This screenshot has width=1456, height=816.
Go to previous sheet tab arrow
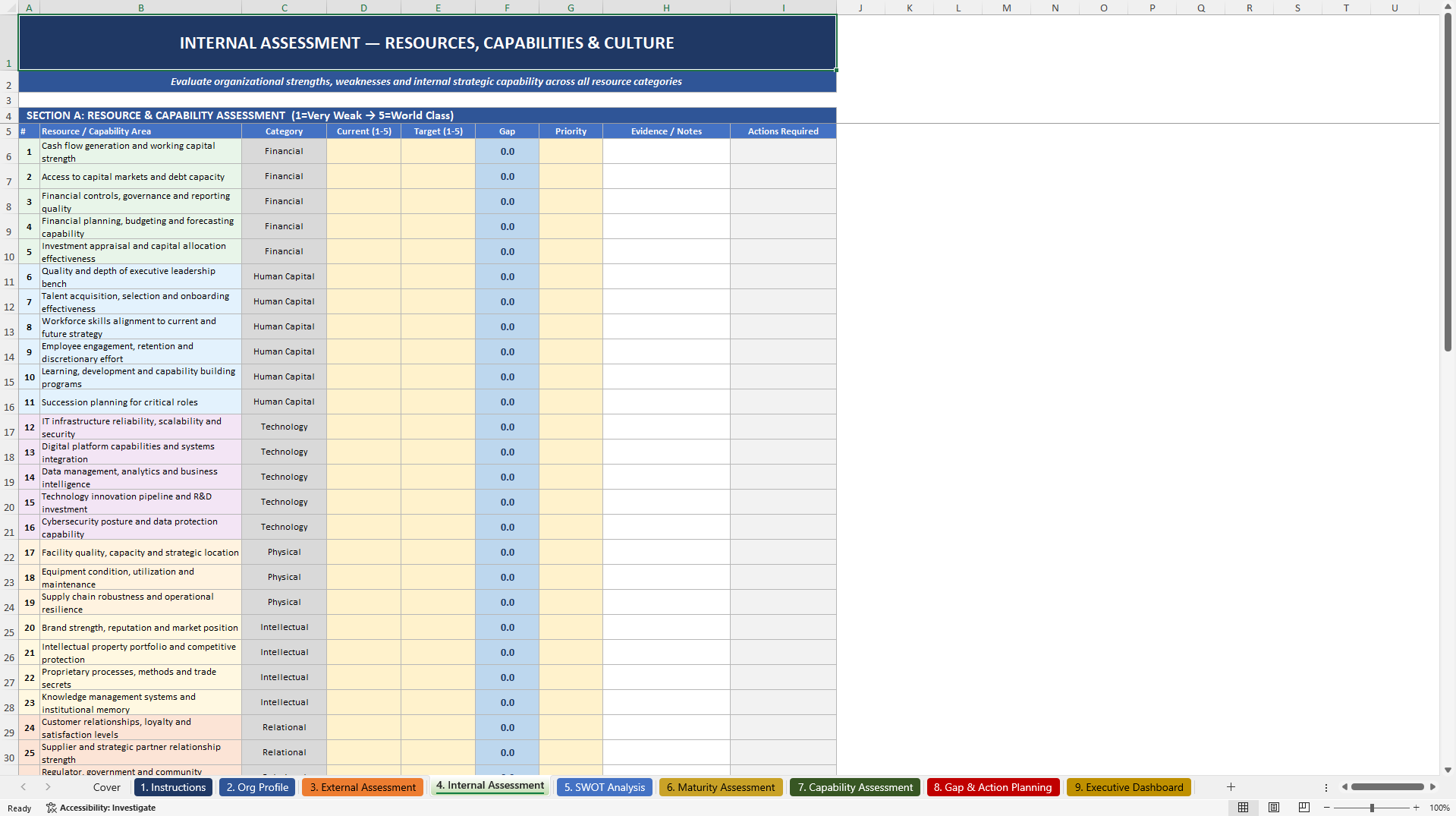tap(24, 787)
